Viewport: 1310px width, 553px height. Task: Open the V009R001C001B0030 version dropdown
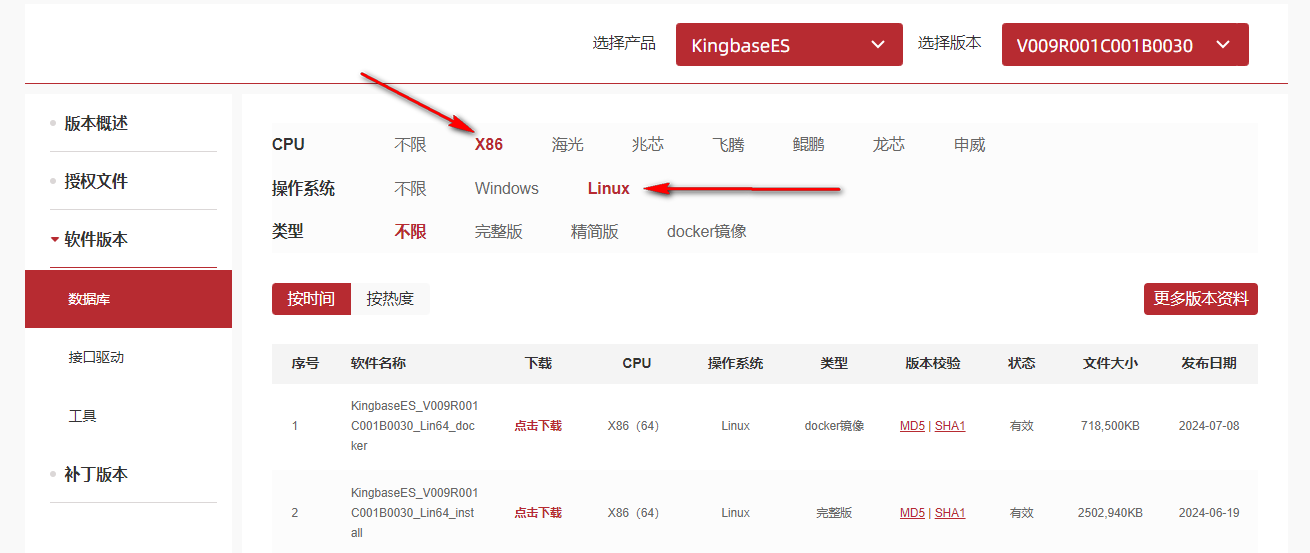[1124, 45]
